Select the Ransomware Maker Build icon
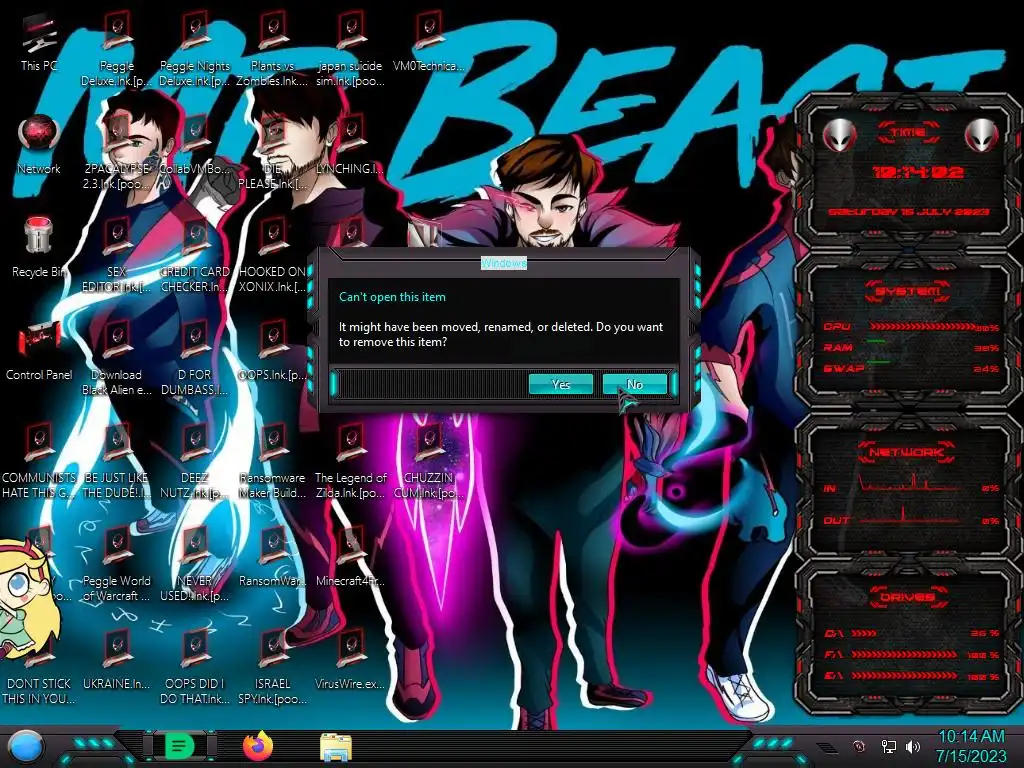This screenshot has height=768, width=1024. coord(272,461)
